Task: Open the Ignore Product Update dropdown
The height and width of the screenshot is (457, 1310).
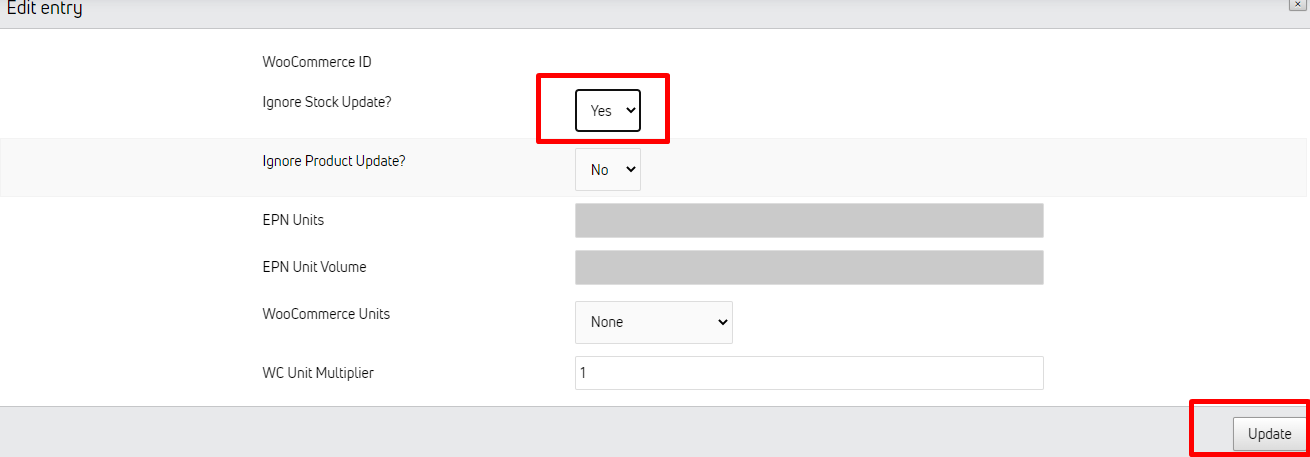Action: point(607,170)
